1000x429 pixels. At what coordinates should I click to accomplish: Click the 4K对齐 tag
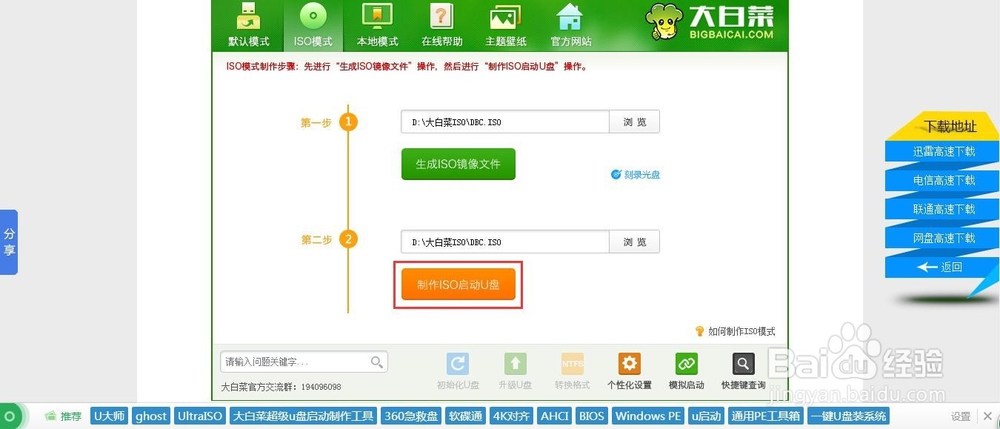511,416
